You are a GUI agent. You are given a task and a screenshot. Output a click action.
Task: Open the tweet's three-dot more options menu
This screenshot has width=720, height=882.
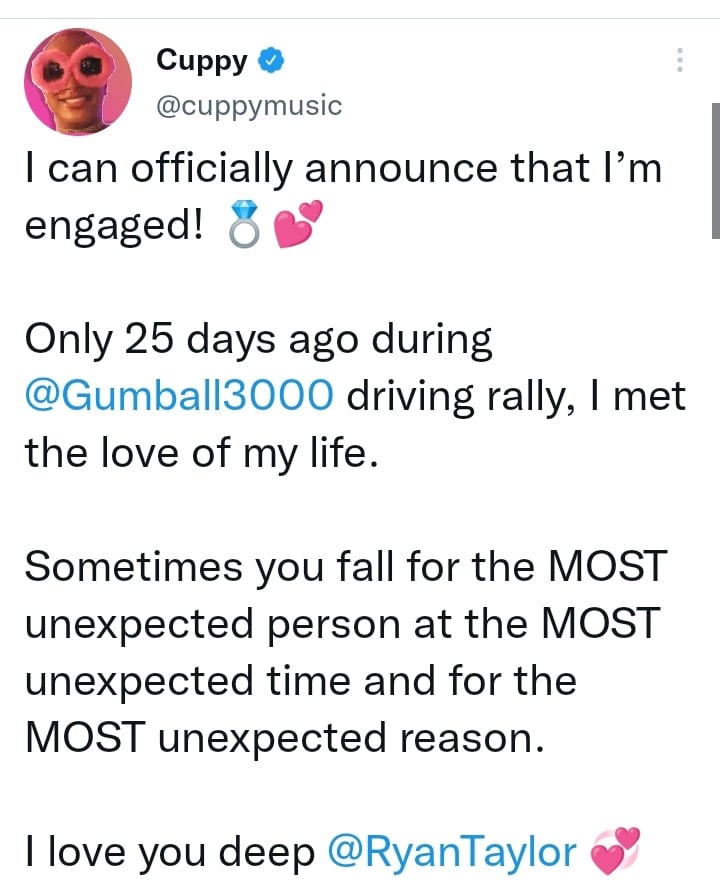(680, 61)
